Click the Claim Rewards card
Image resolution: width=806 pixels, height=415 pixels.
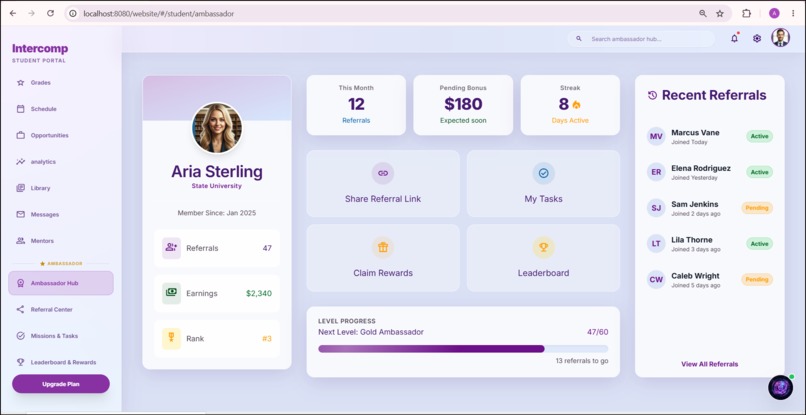pyautogui.click(x=383, y=258)
